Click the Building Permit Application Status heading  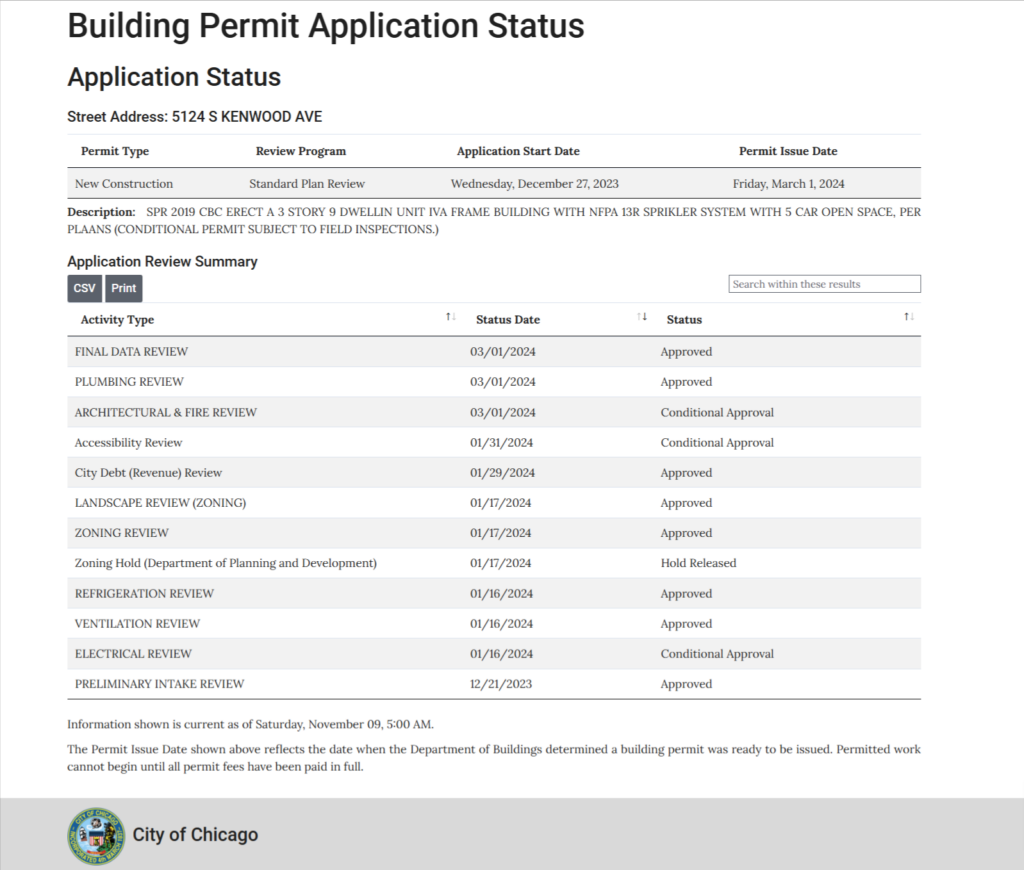pyautogui.click(x=324, y=26)
